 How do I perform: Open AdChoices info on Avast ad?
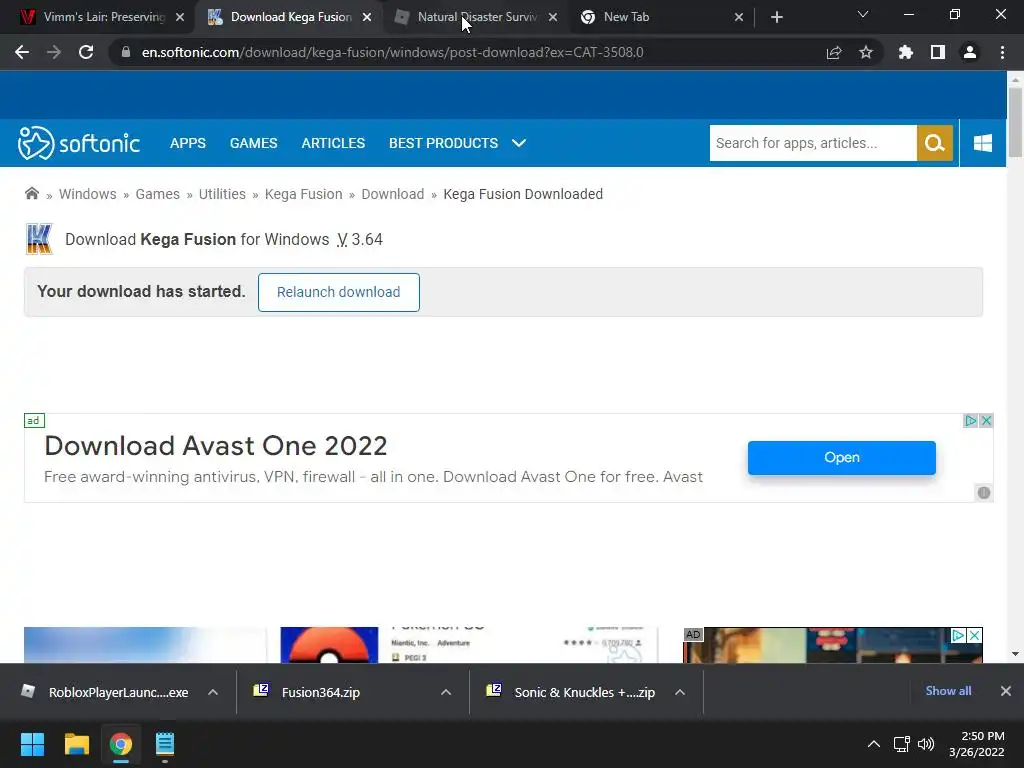tap(971, 421)
